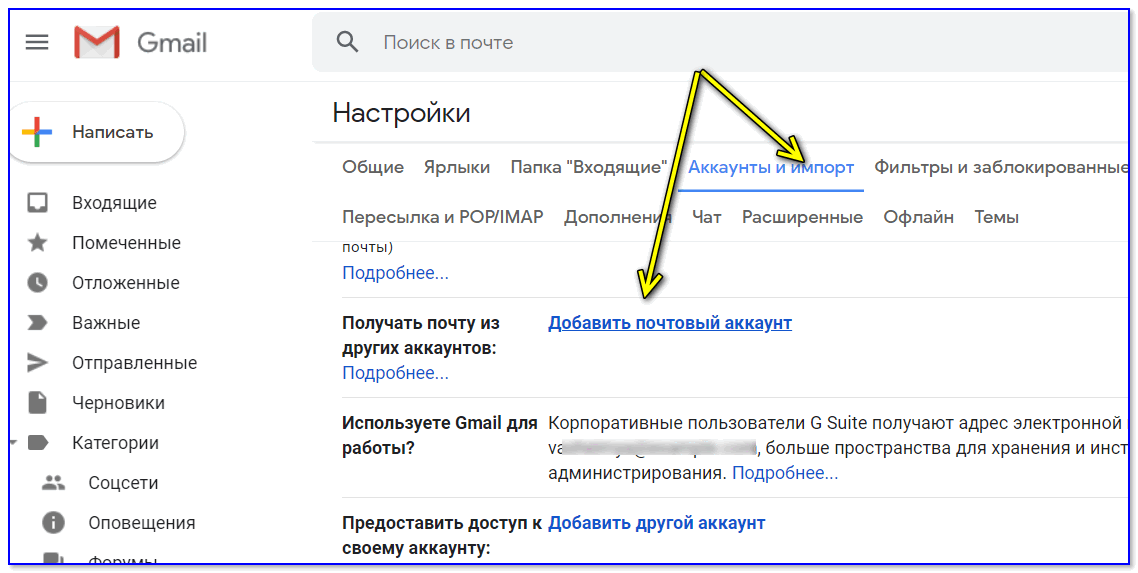Switch to the Дополнения tab
The height and width of the screenshot is (573, 1138).
(x=618, y=217)
